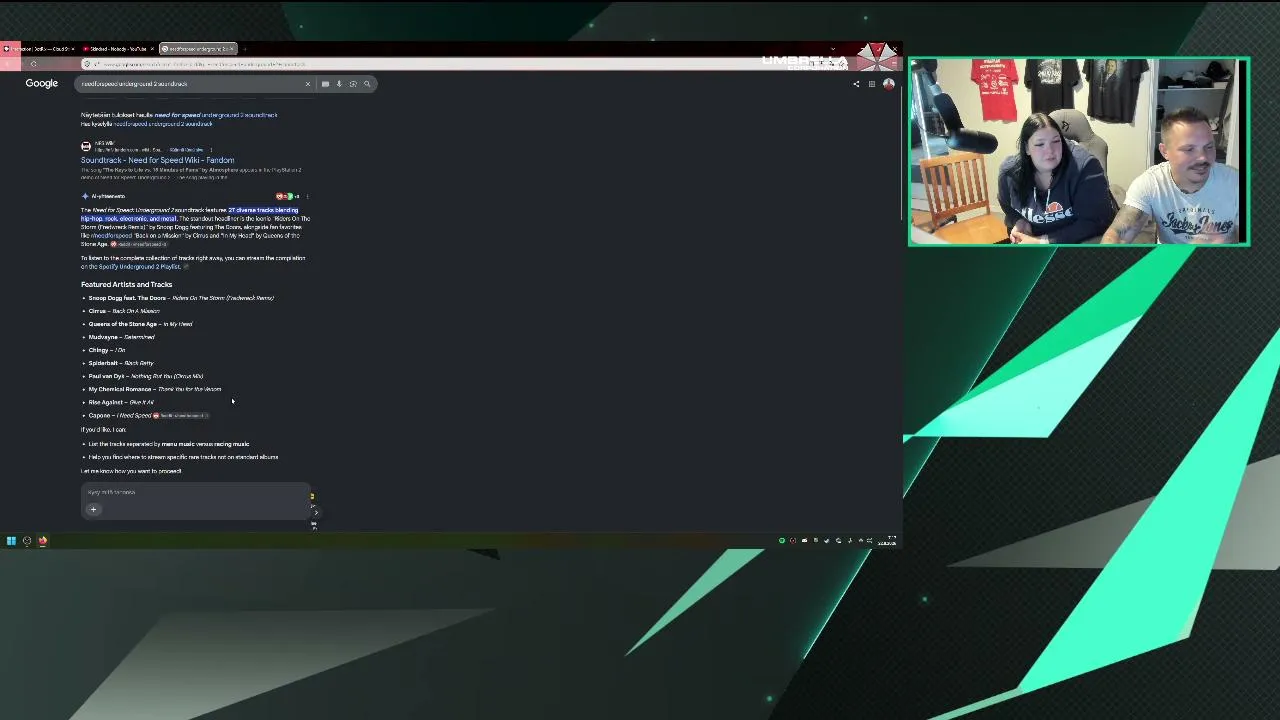Add attachment with the plus button
This screenshot has height=720, width=1280.
point(93,510)
